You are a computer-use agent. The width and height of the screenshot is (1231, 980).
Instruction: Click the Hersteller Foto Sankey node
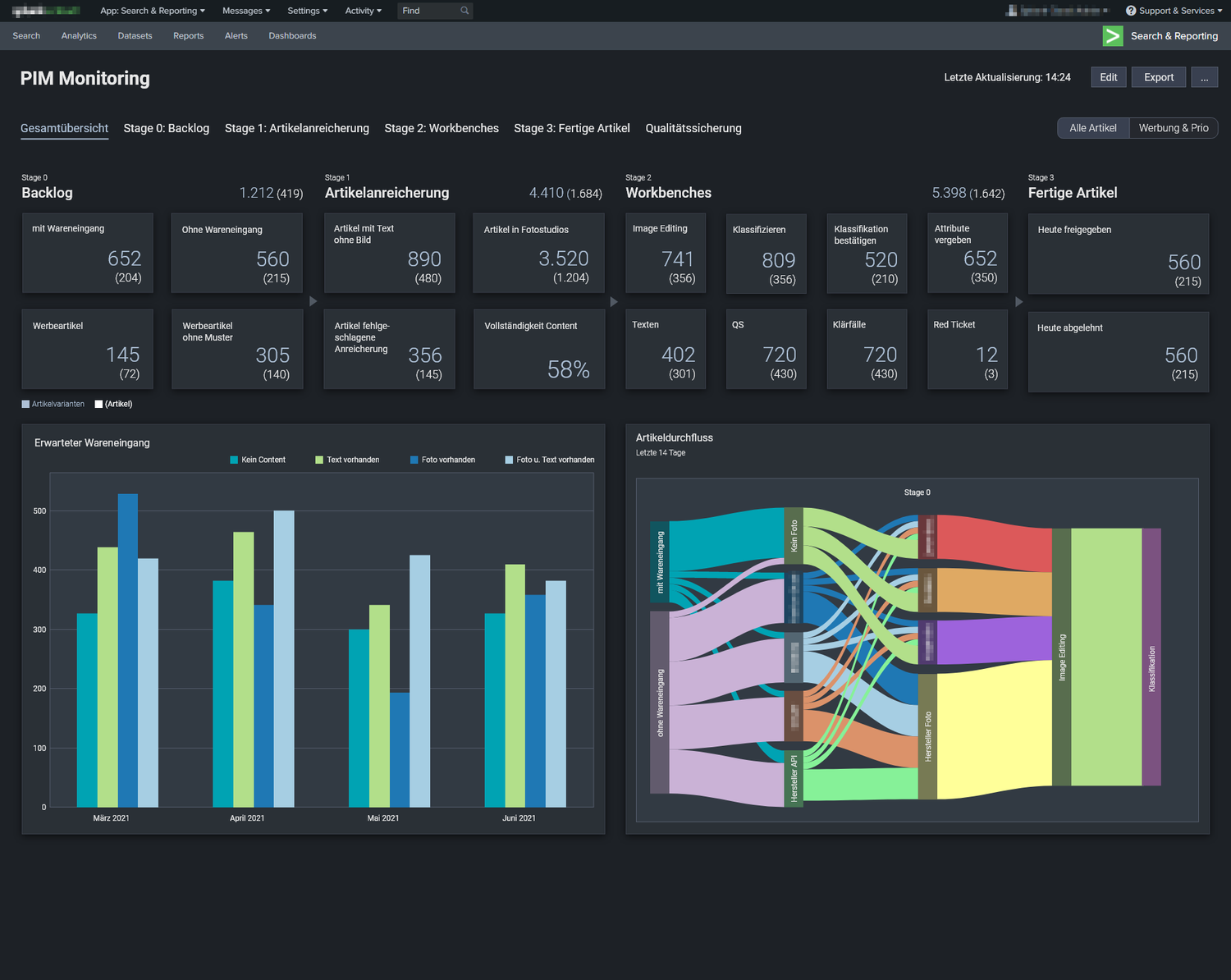point(927,736)
